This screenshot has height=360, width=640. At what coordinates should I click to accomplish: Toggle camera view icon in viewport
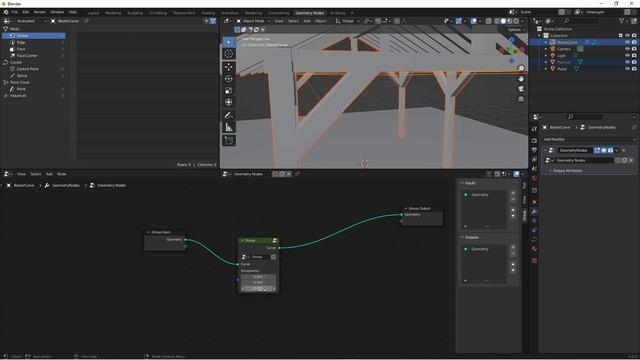pos(521,89)
